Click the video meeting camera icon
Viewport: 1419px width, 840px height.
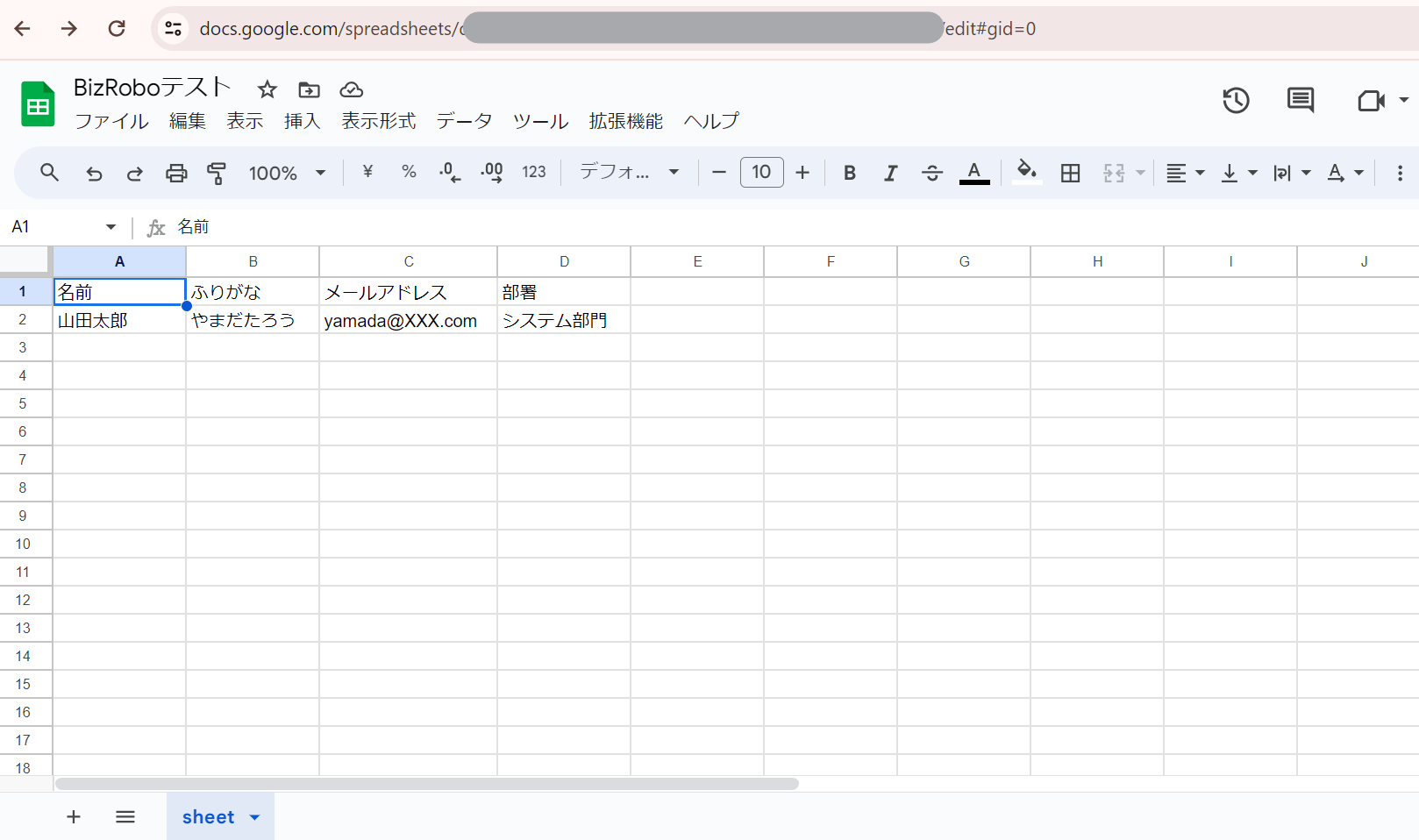pos(1371,101)
